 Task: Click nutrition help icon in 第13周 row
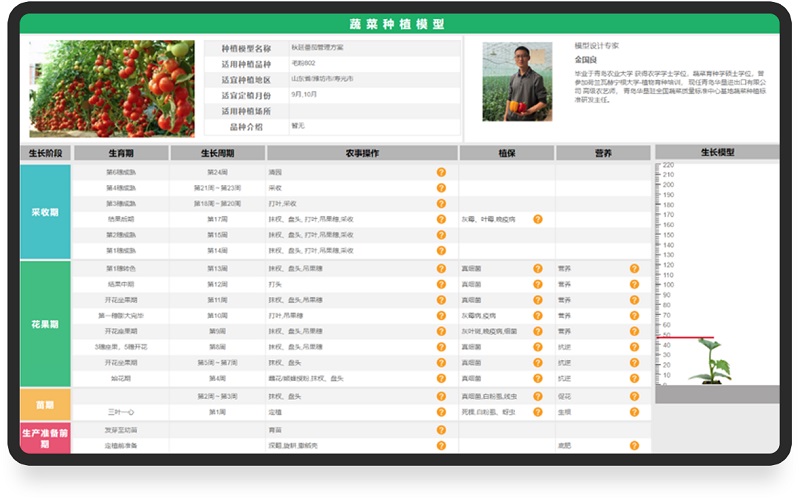[634, 268]
